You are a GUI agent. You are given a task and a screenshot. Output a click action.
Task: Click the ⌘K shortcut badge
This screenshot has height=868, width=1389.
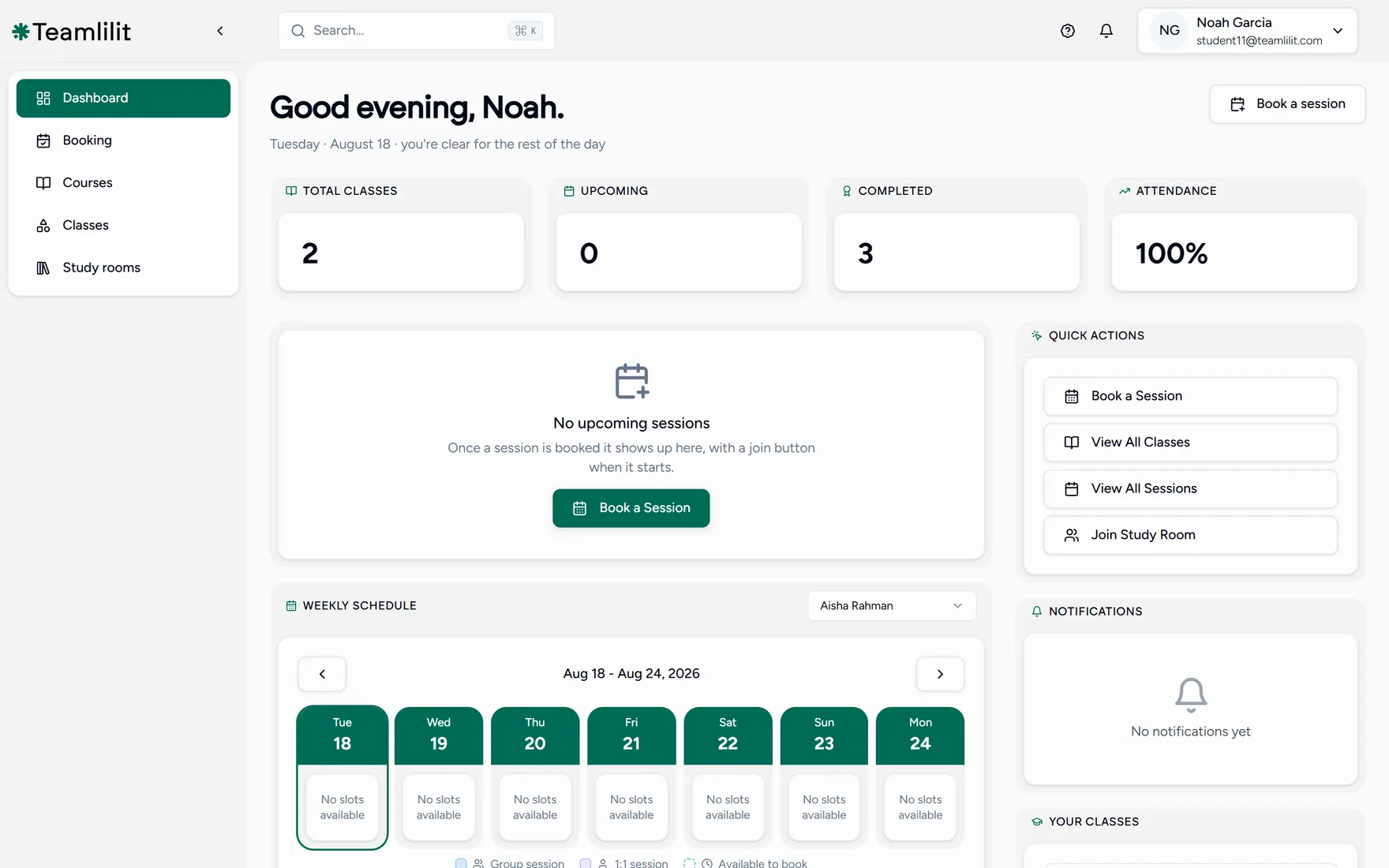click(x=526, y=31)
